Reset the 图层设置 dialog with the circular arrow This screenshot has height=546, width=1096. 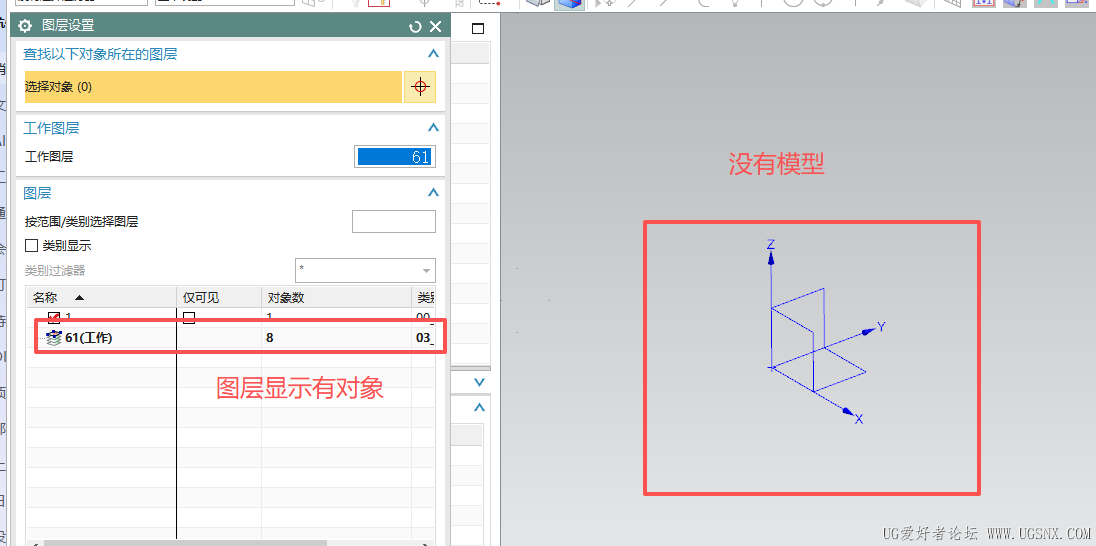[x=415, y=27]
